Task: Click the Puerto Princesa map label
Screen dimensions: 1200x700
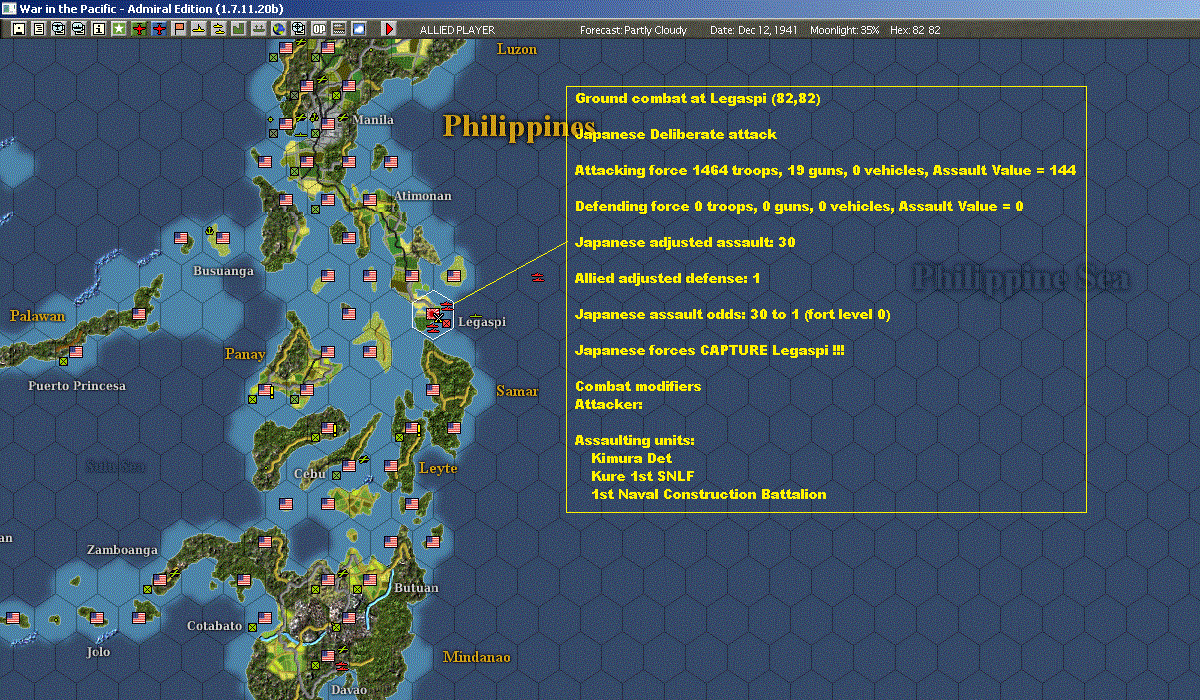Action: pos(77,386)
